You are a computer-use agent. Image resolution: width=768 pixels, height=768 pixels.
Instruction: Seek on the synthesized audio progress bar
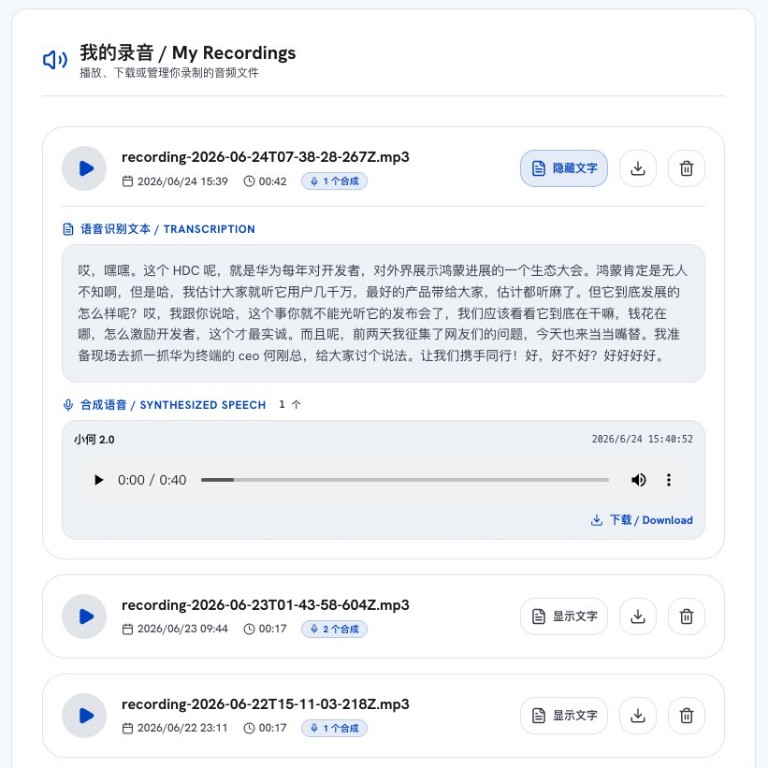pyautogui.click(x=405, y=480)
